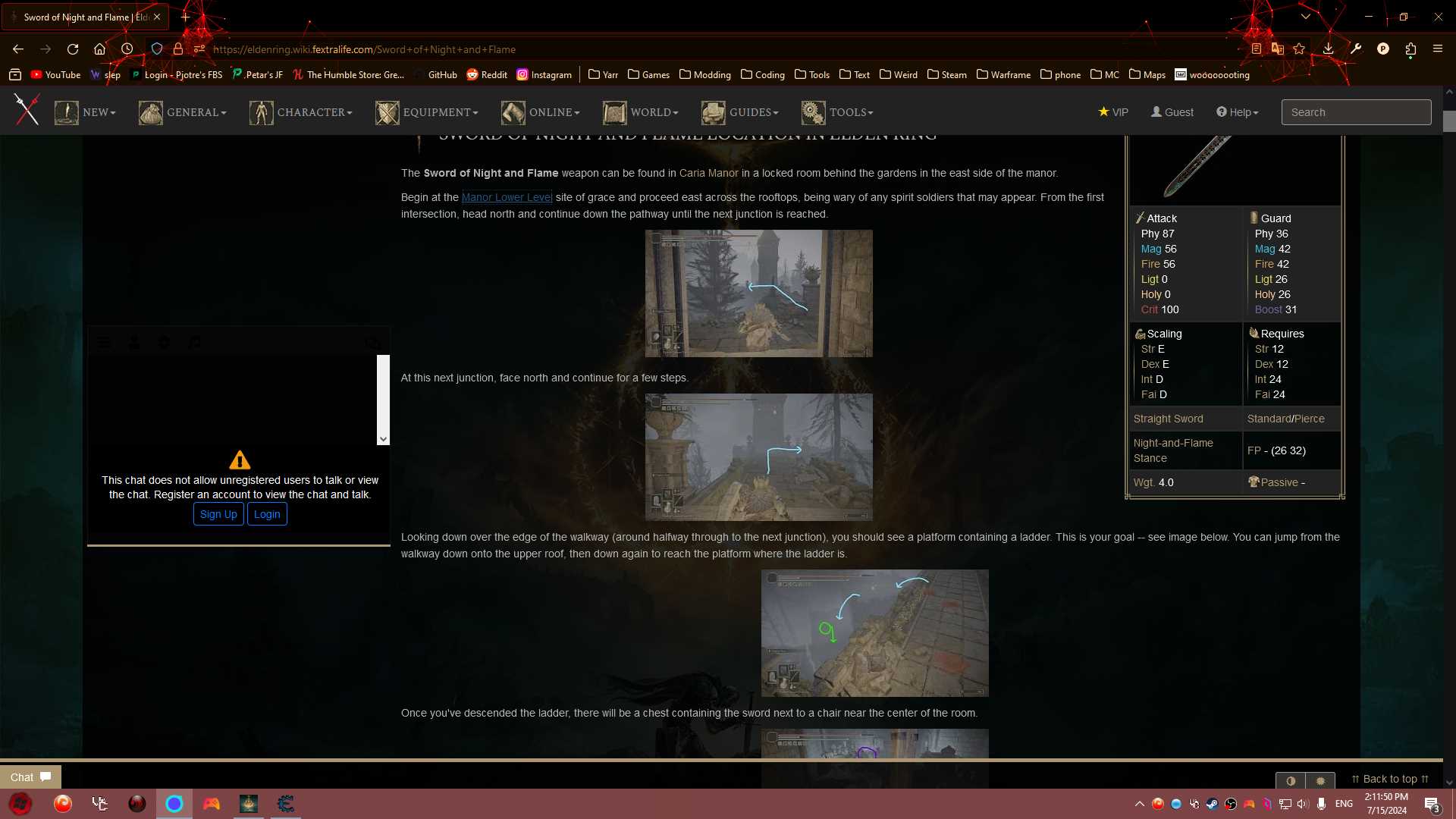Viewport: 1456px width, 819px height.
Task: Click the bookmark star in the address bar
Action: click(x=1299, y=49)
